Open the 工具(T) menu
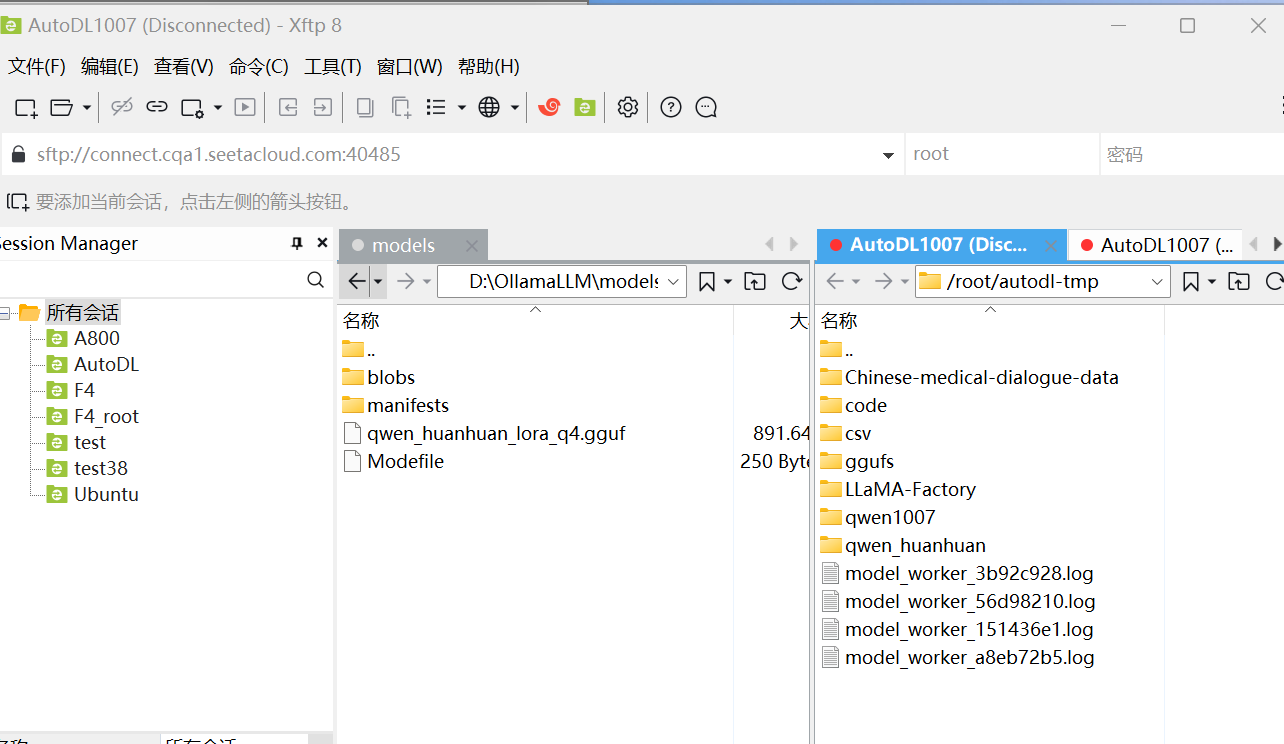Viewport: 1284px width, 744px height. click(333, 67)
